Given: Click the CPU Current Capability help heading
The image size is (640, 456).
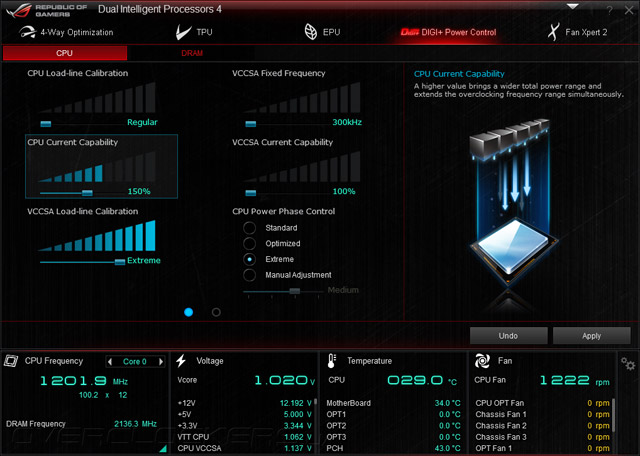Looking at the screenshot, I should point(459,74).
